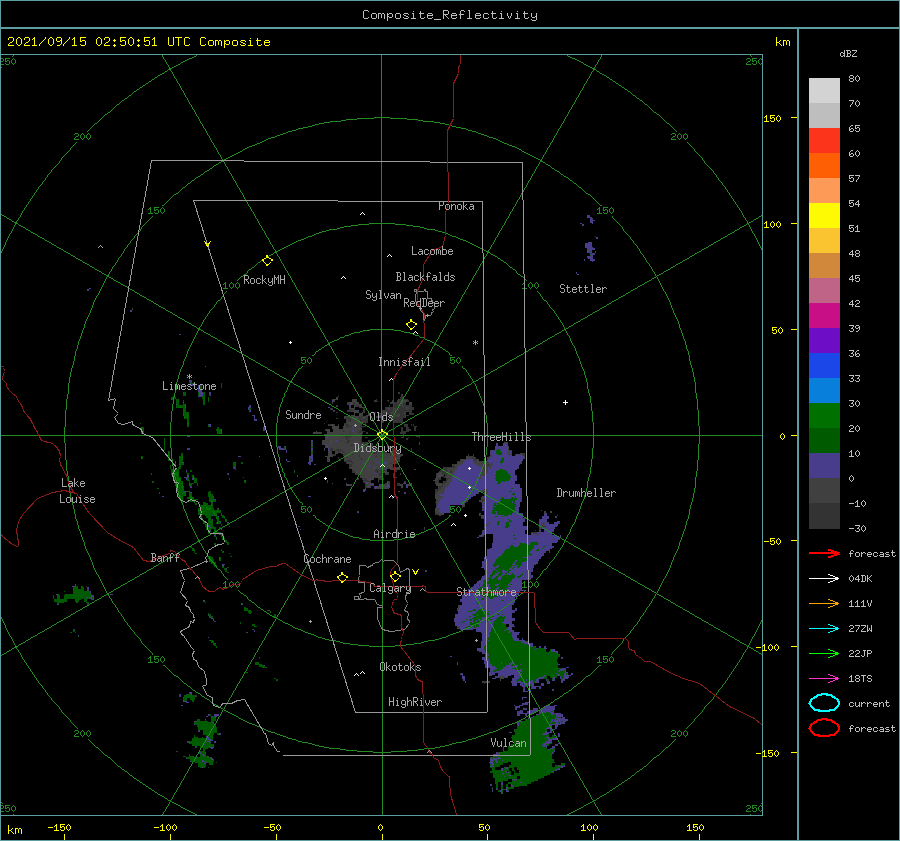Select the slate-purple swatch near 10 dBZ
This screenshot has height=841, width=900.
tap(824, 466)
